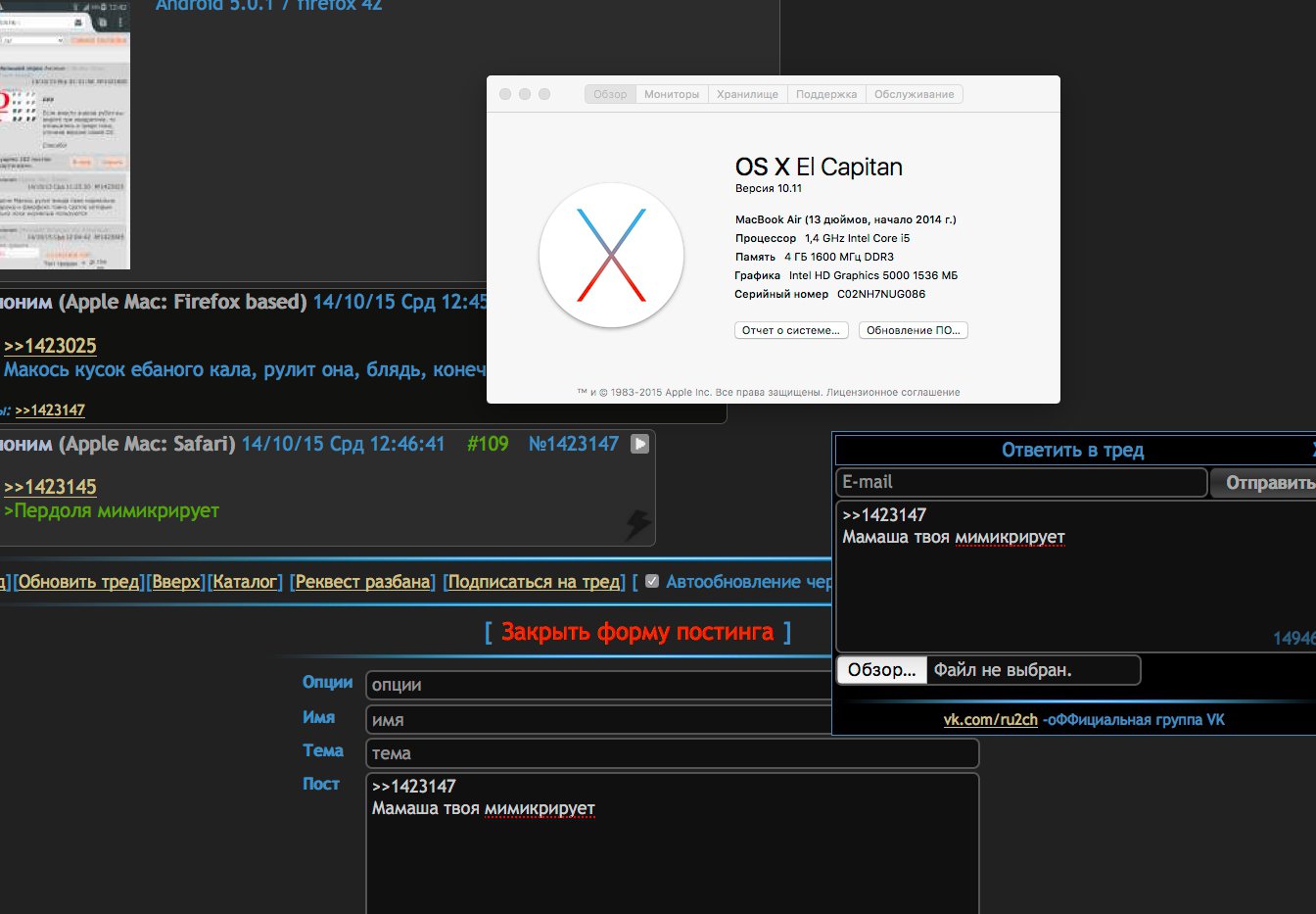Click the Файл не выбран label

pyautogui.click(x=1003, y=670)
